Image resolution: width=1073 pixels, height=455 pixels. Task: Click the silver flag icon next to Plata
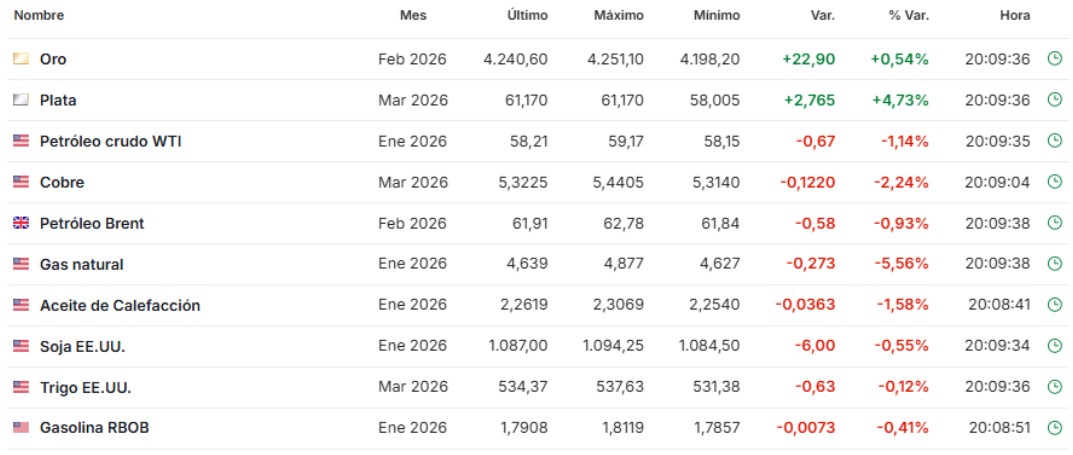[21, 100]
